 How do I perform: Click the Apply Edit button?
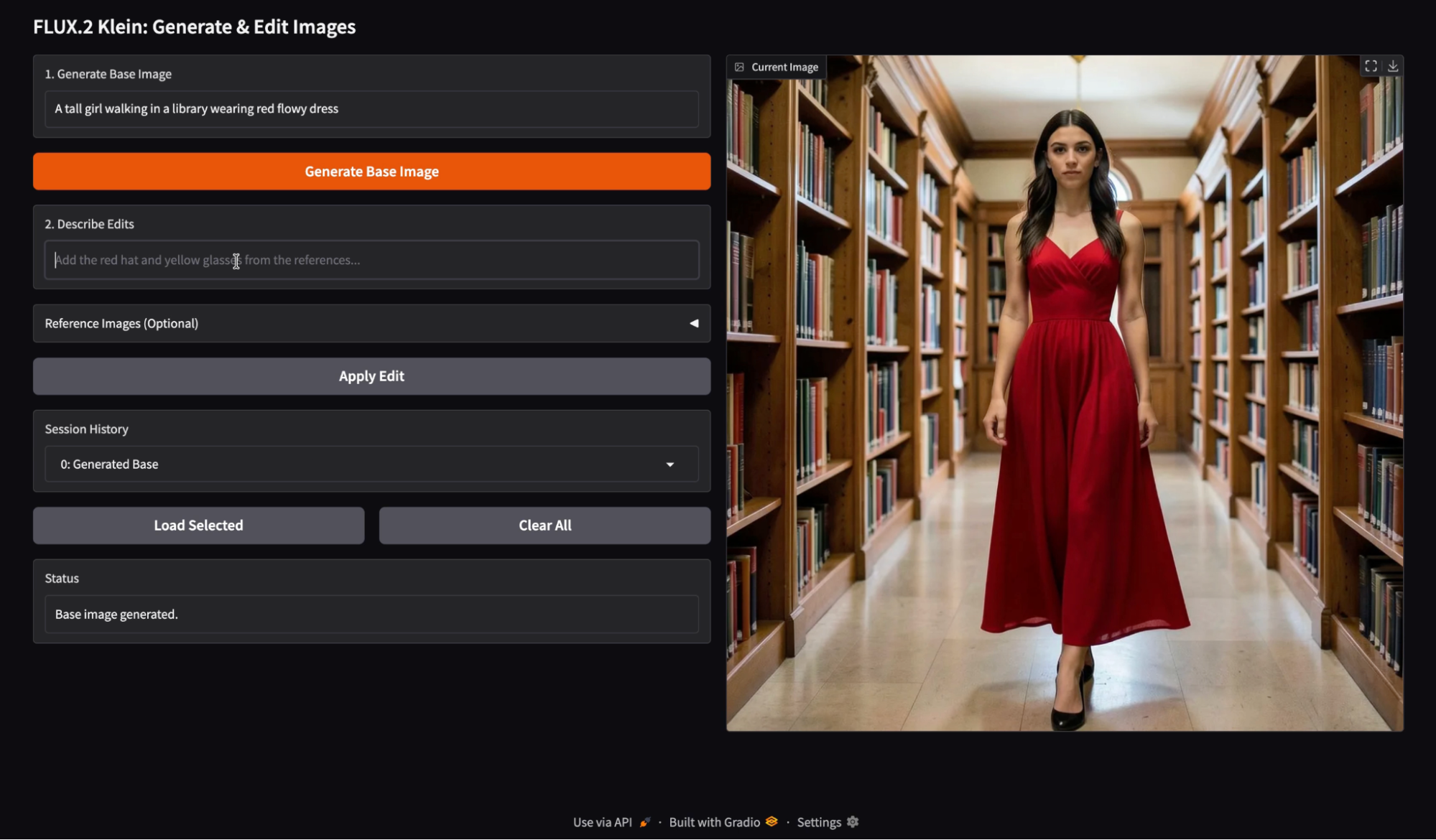click(x=371, y=376)
